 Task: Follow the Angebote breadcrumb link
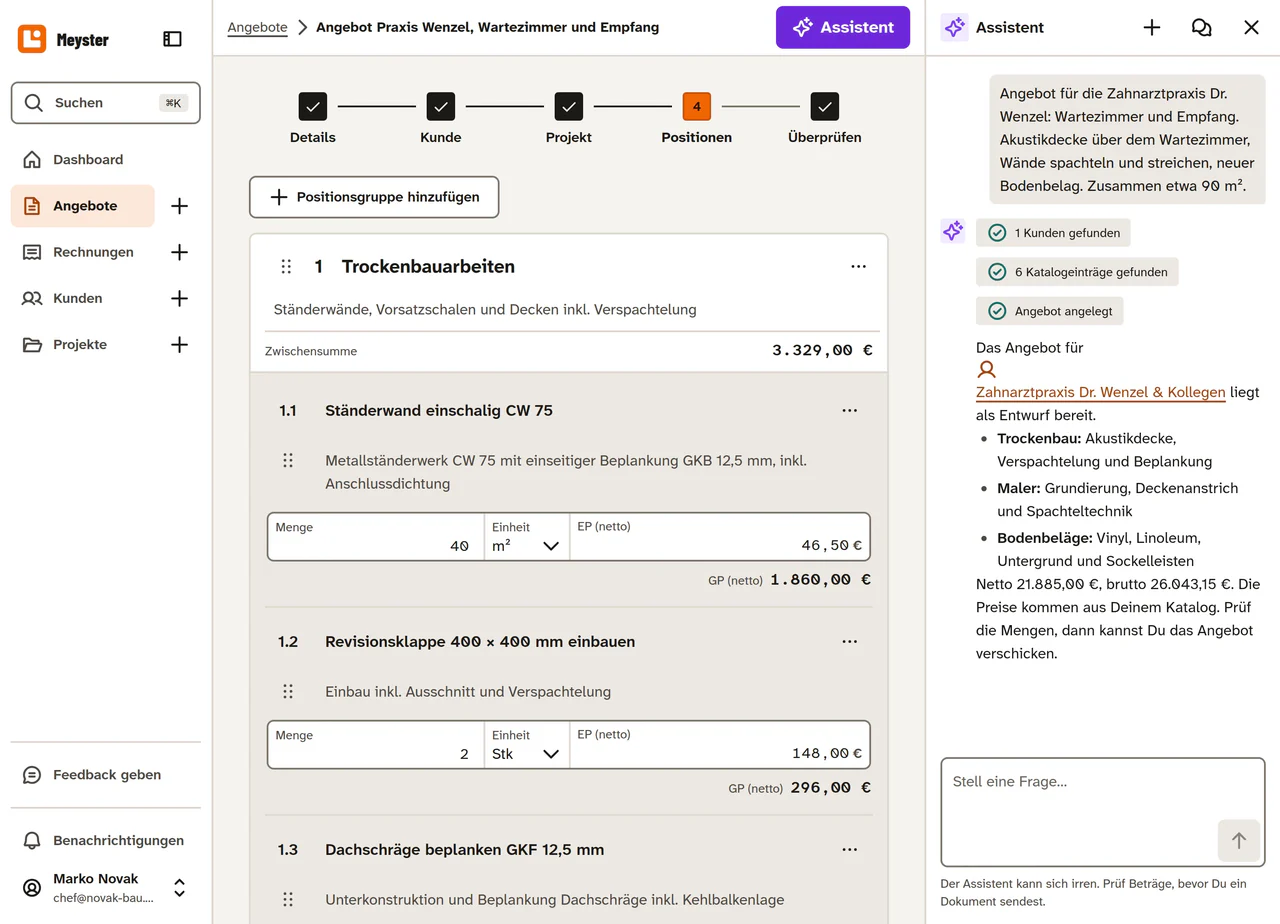point(257,28)
